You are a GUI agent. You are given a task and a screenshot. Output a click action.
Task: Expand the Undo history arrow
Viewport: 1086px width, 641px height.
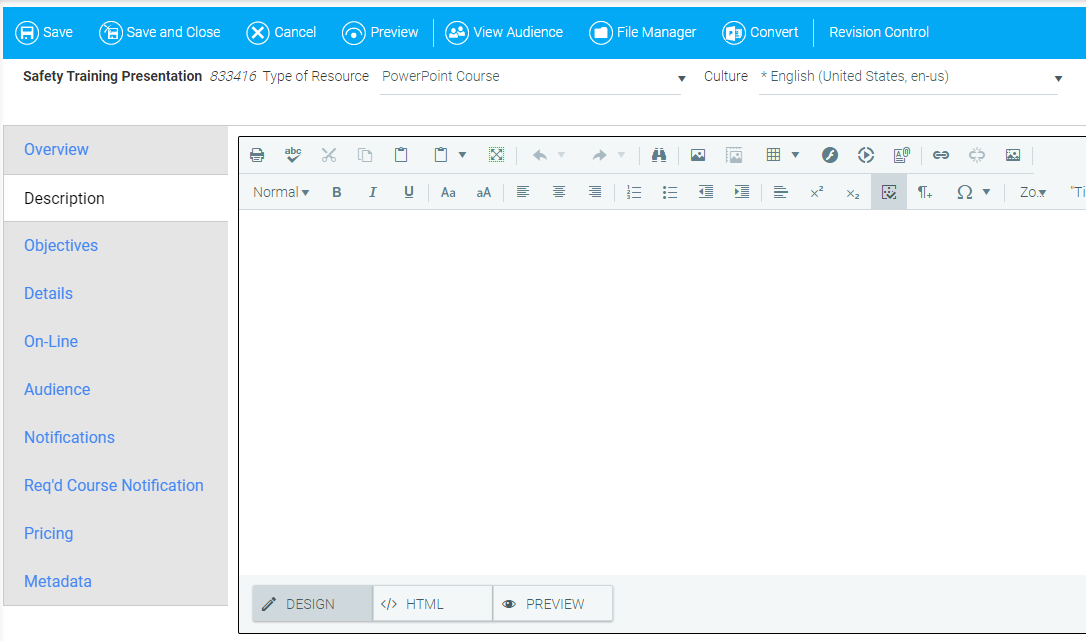(x=562, y=155)
